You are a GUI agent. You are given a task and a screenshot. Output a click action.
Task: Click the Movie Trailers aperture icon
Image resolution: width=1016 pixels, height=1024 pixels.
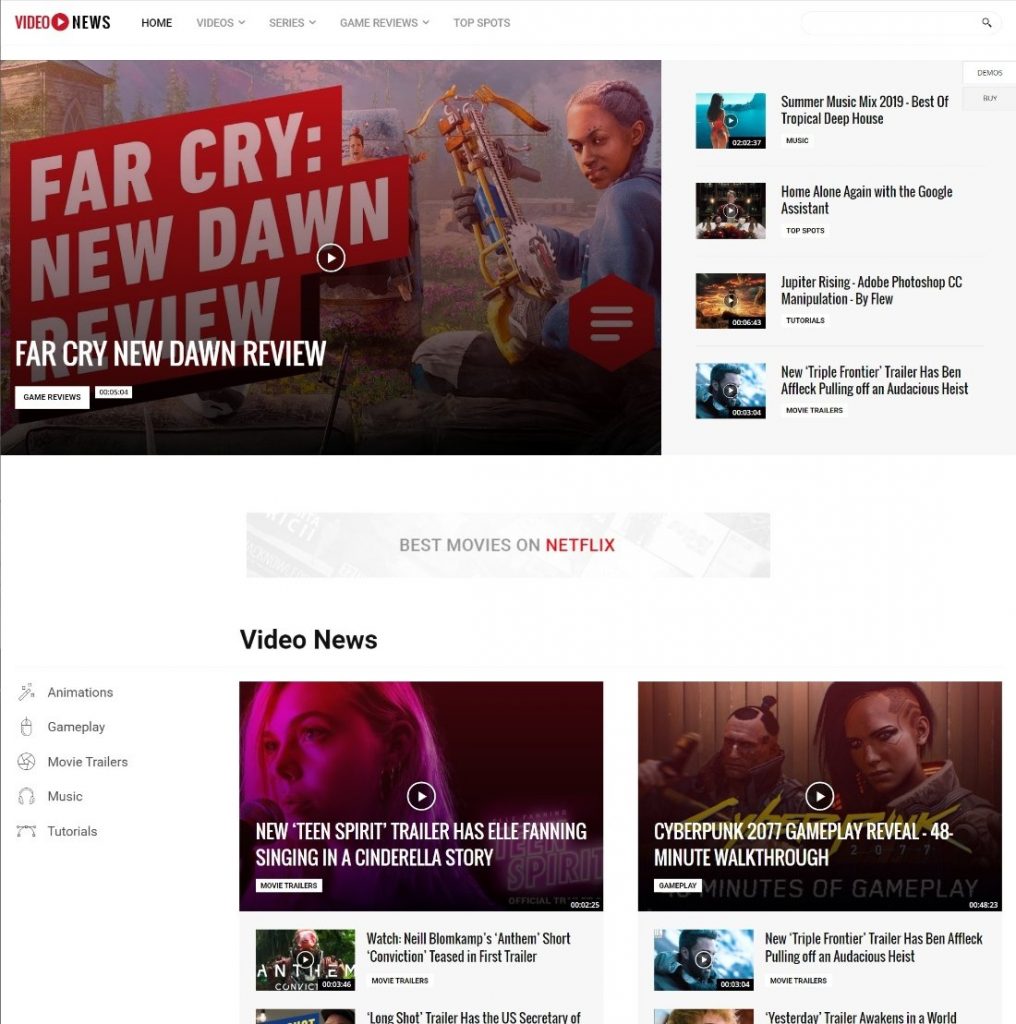click(x=26, y=761)
